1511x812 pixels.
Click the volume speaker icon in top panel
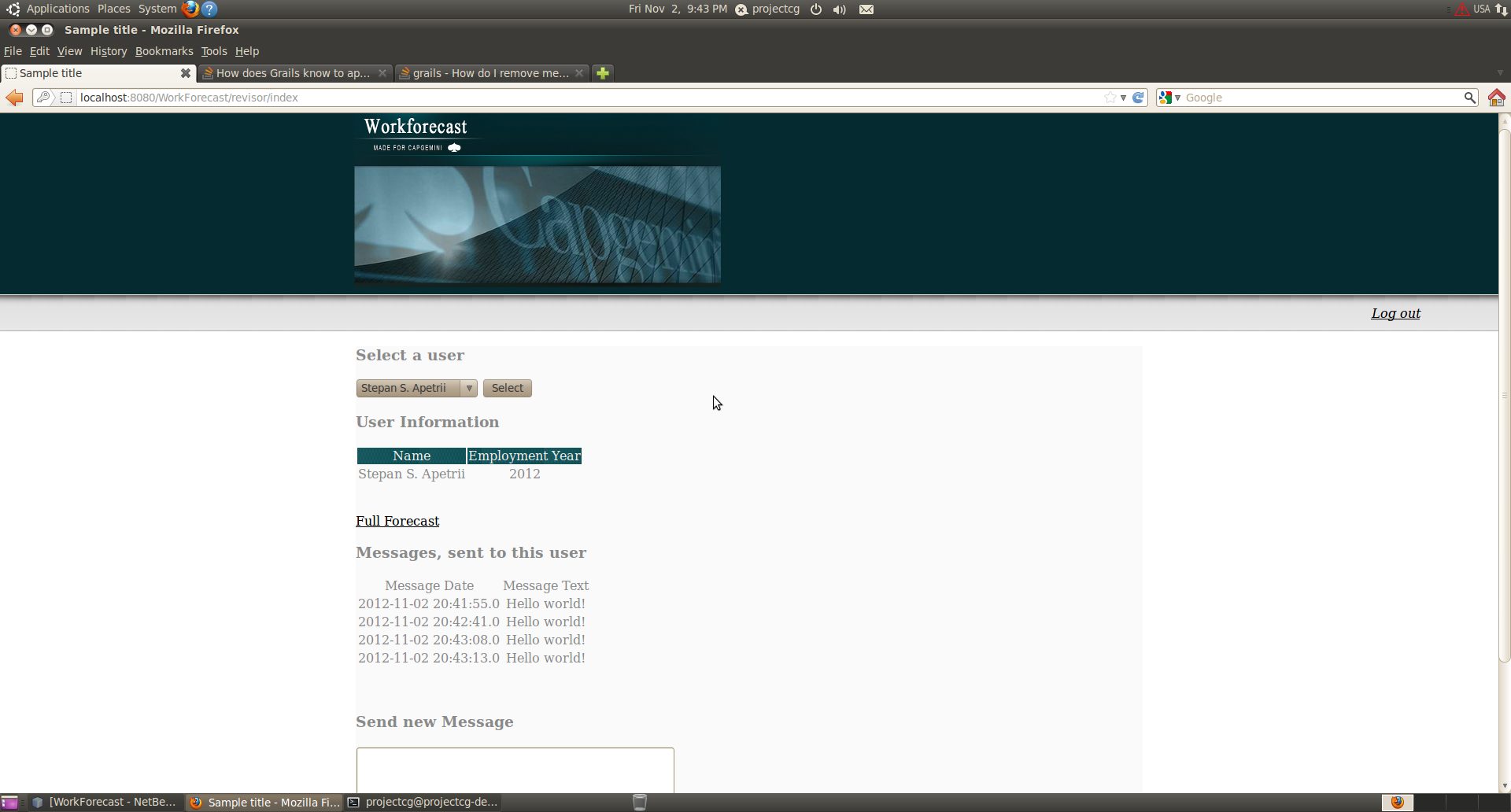point(840,9)
